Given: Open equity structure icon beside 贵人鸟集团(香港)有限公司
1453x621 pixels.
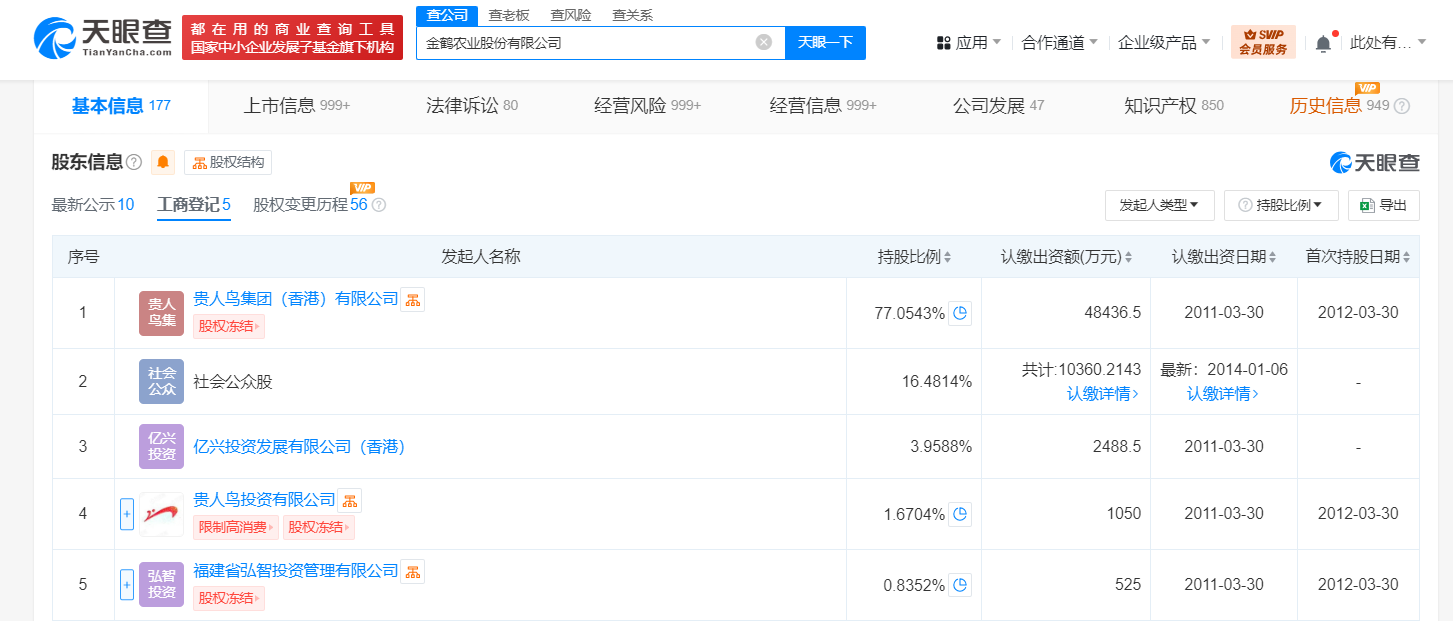Looking at the screenshot, I should 413,299.
